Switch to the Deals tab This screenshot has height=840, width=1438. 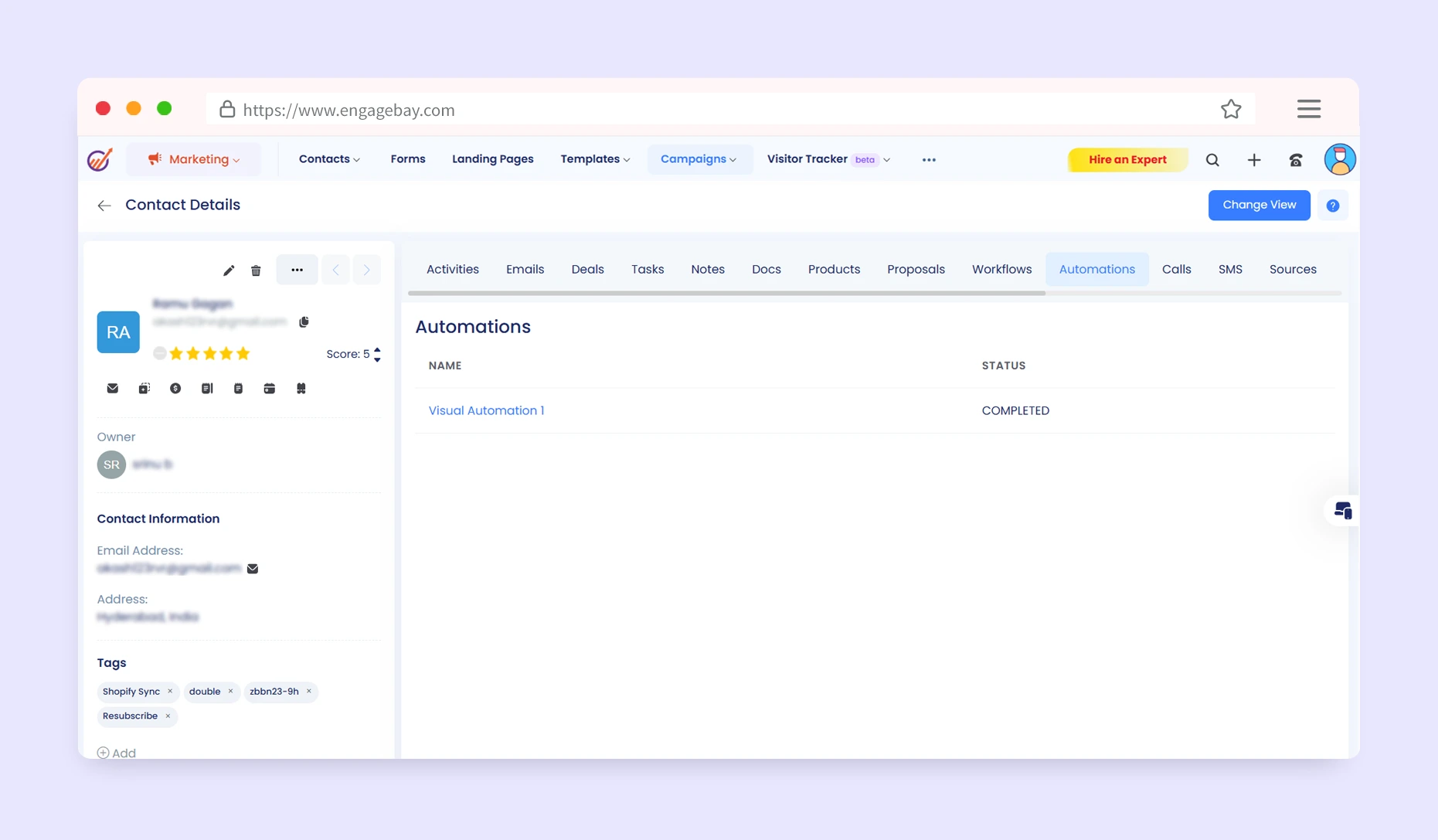point(587,269)
